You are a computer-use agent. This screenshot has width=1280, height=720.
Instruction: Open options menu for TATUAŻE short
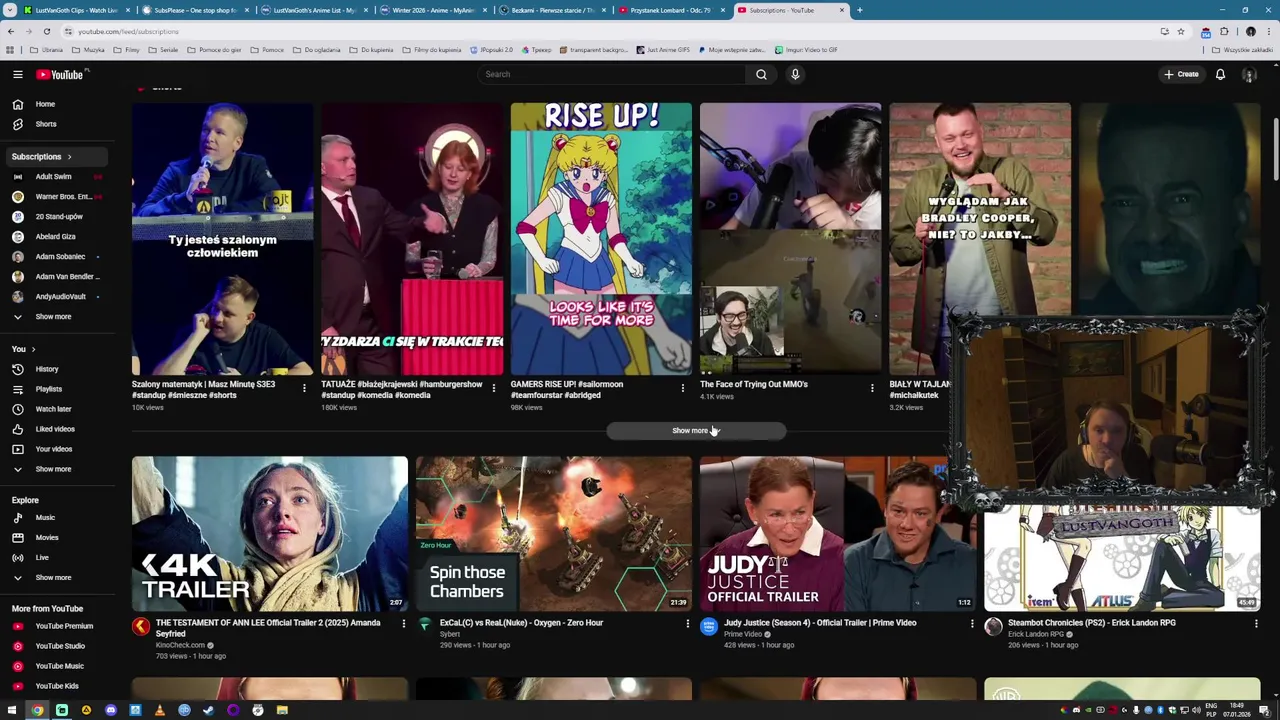pos(493,388)
